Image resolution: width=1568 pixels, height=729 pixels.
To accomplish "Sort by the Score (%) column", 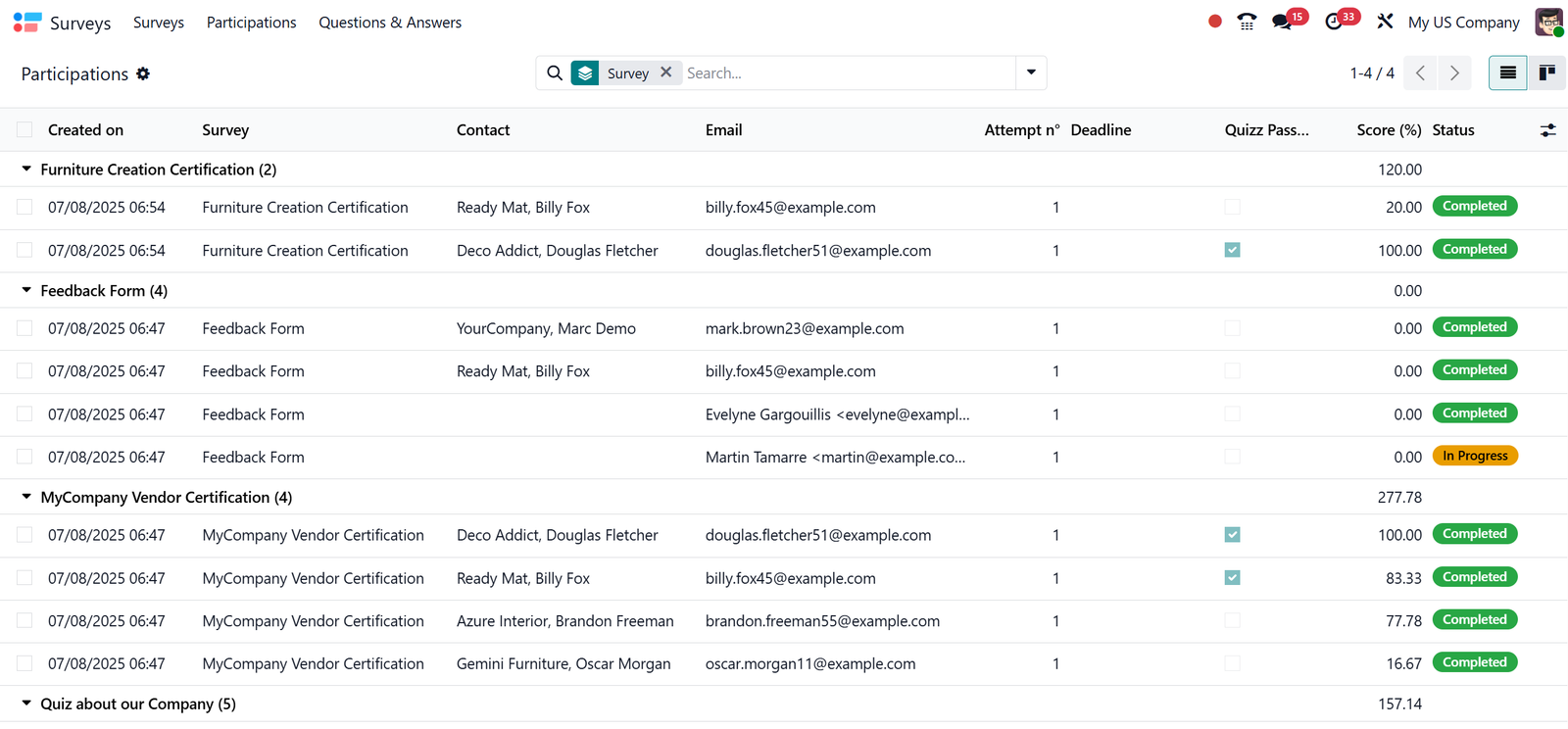I will 1389,129.
